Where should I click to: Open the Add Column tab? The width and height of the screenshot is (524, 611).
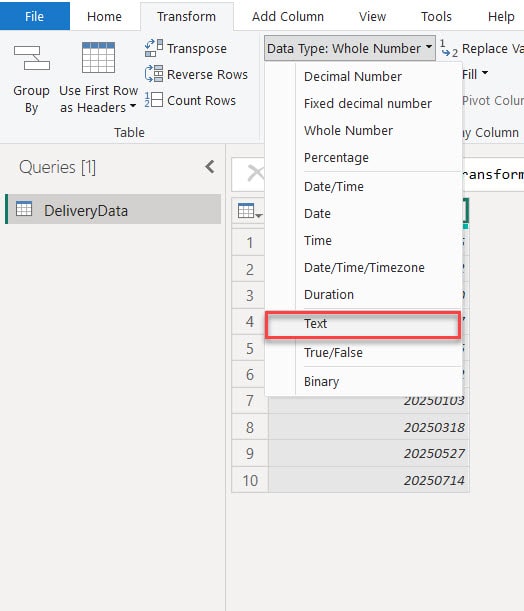pyautogui.click(x=288, y=16)
